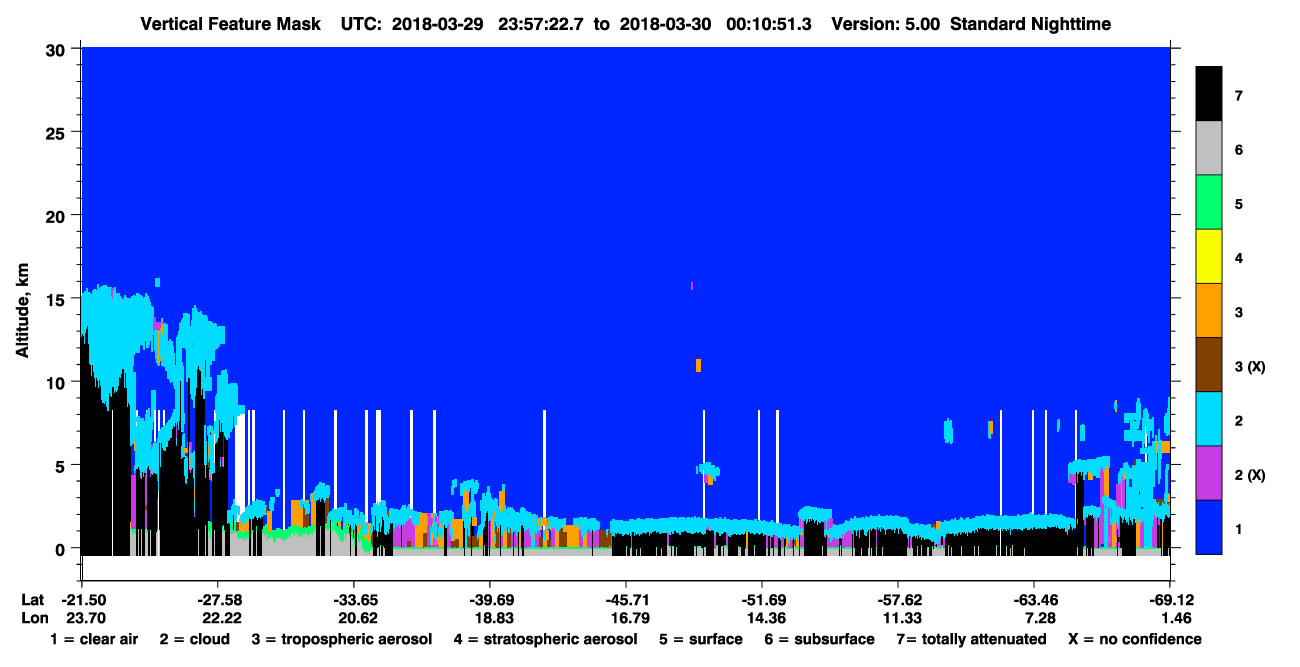Click the latitude value -51.69
The width and height of the screenshot is (1300, 667).
tap(761, 600)
